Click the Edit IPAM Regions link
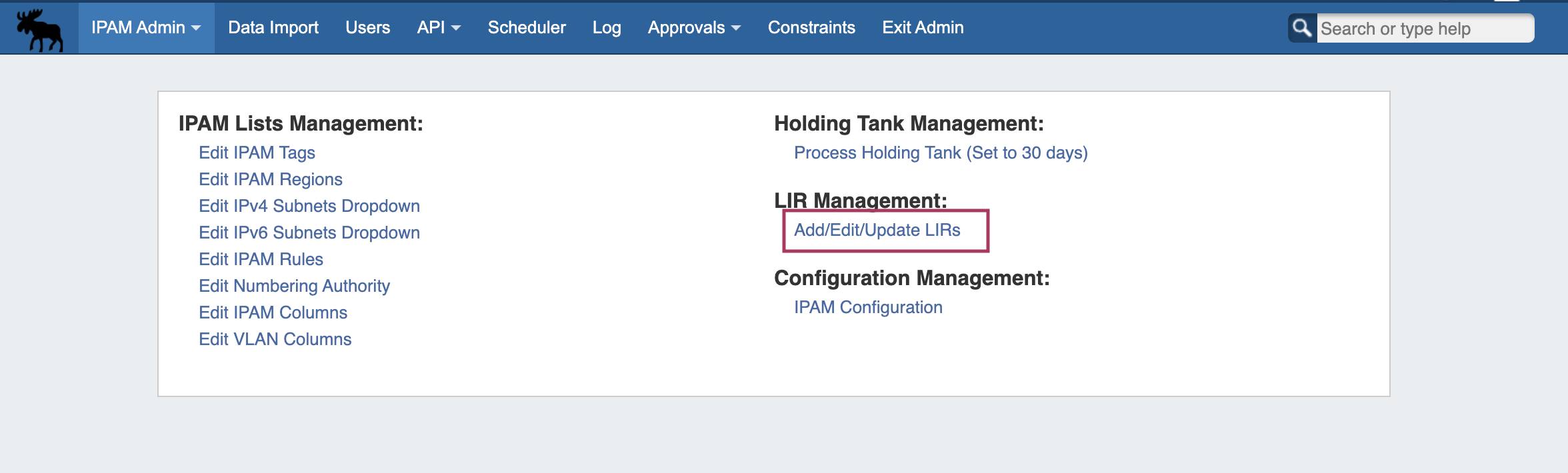The width and height of the screenshot is (1568, 473). click(271, 179)
